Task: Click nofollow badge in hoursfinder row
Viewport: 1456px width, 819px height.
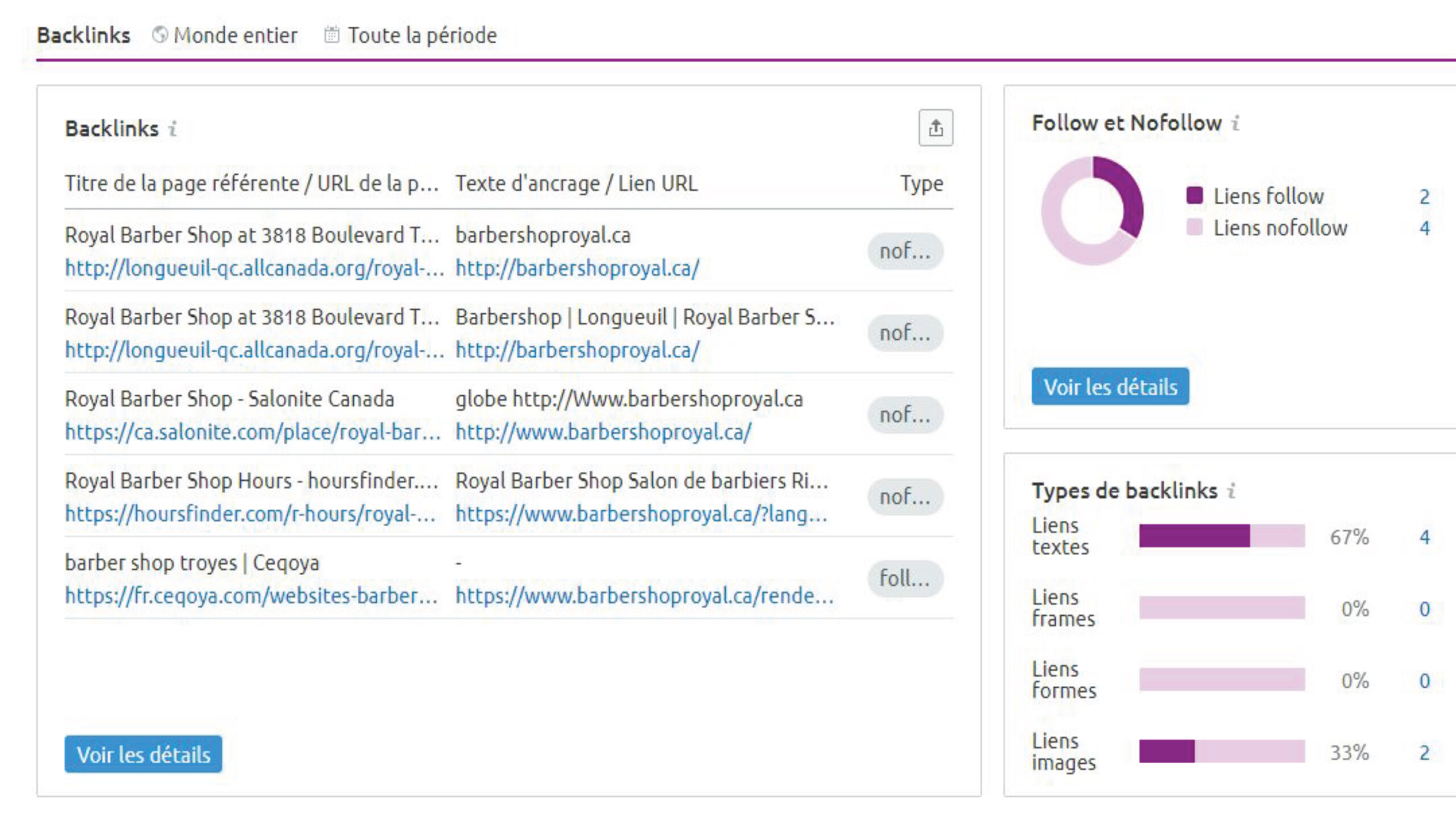Action: pos(905,497)
